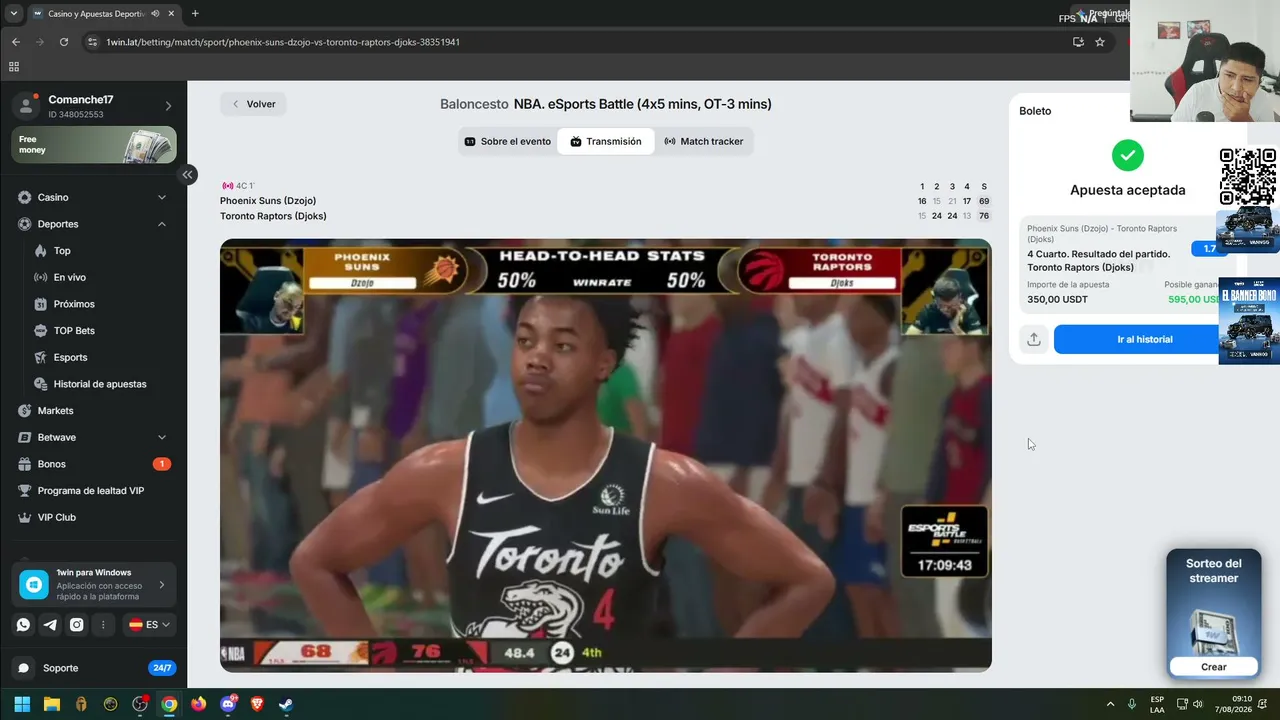Open Brave browser from the taskbar
Image resolution: width=1280 pixels, height=720 pixels.
click(x=257, y=704)
